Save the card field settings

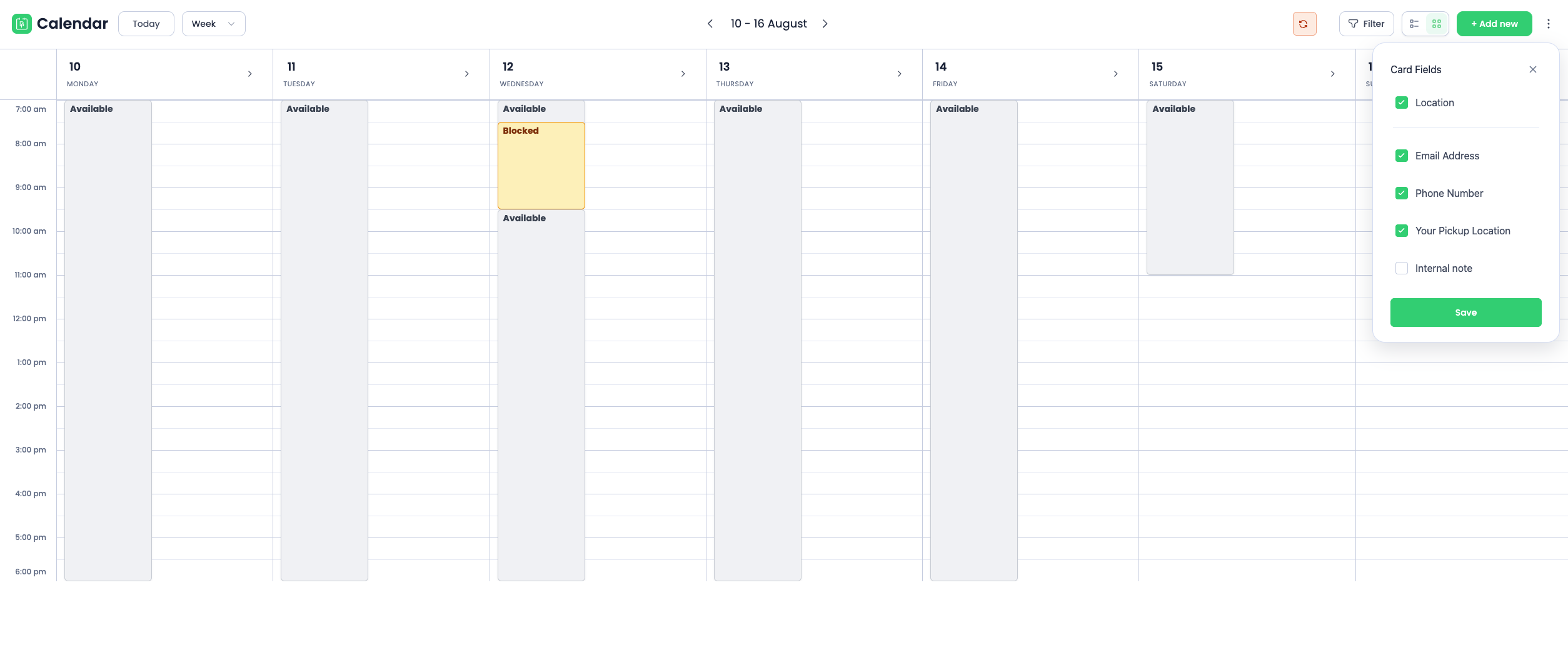click(1465, 312)
